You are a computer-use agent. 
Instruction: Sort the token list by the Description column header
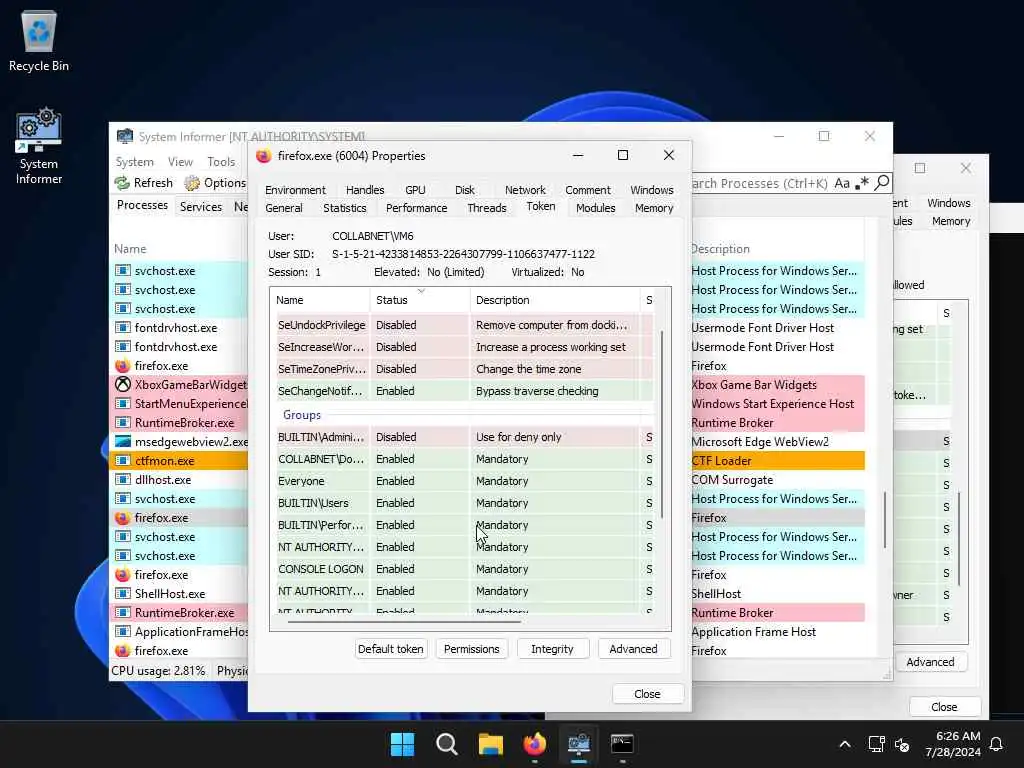[555, 300]
